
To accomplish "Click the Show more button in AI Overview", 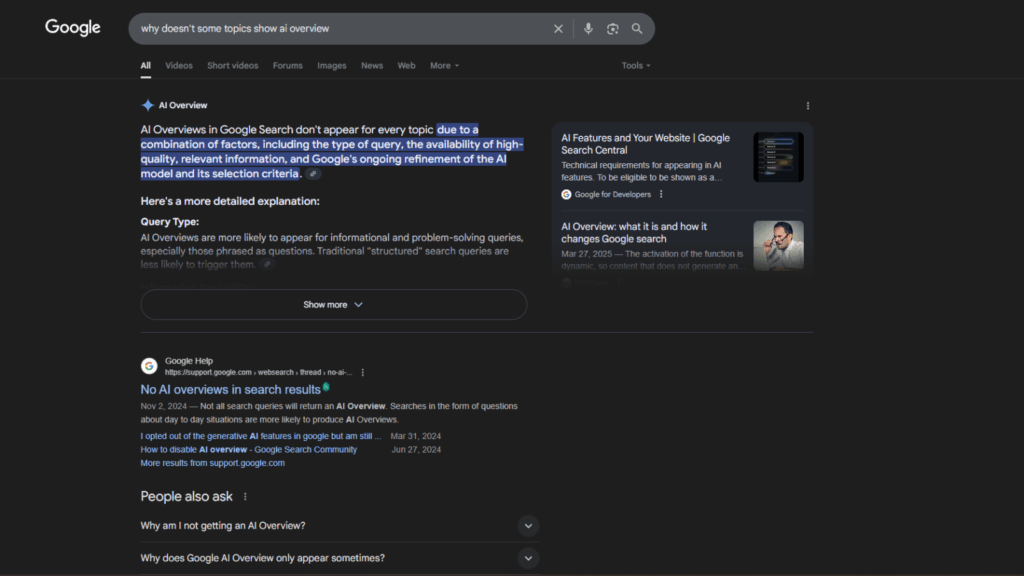I will pos(333,305).
